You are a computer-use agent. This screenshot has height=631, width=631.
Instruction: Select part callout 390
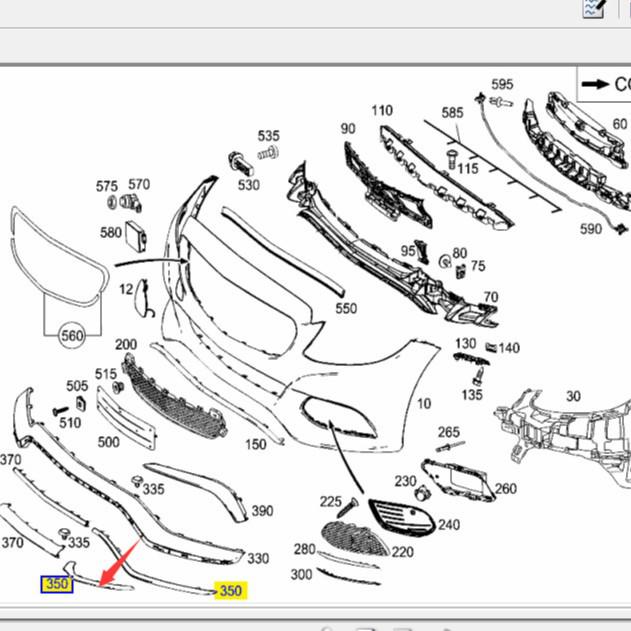[x=262, y=511]
